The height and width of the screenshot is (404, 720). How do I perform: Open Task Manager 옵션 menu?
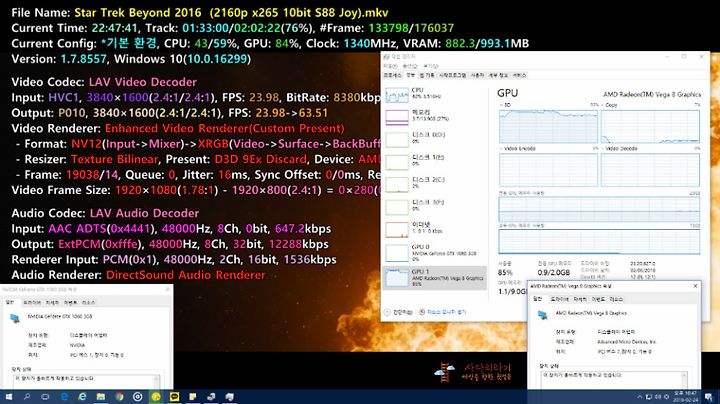point(410,66)
